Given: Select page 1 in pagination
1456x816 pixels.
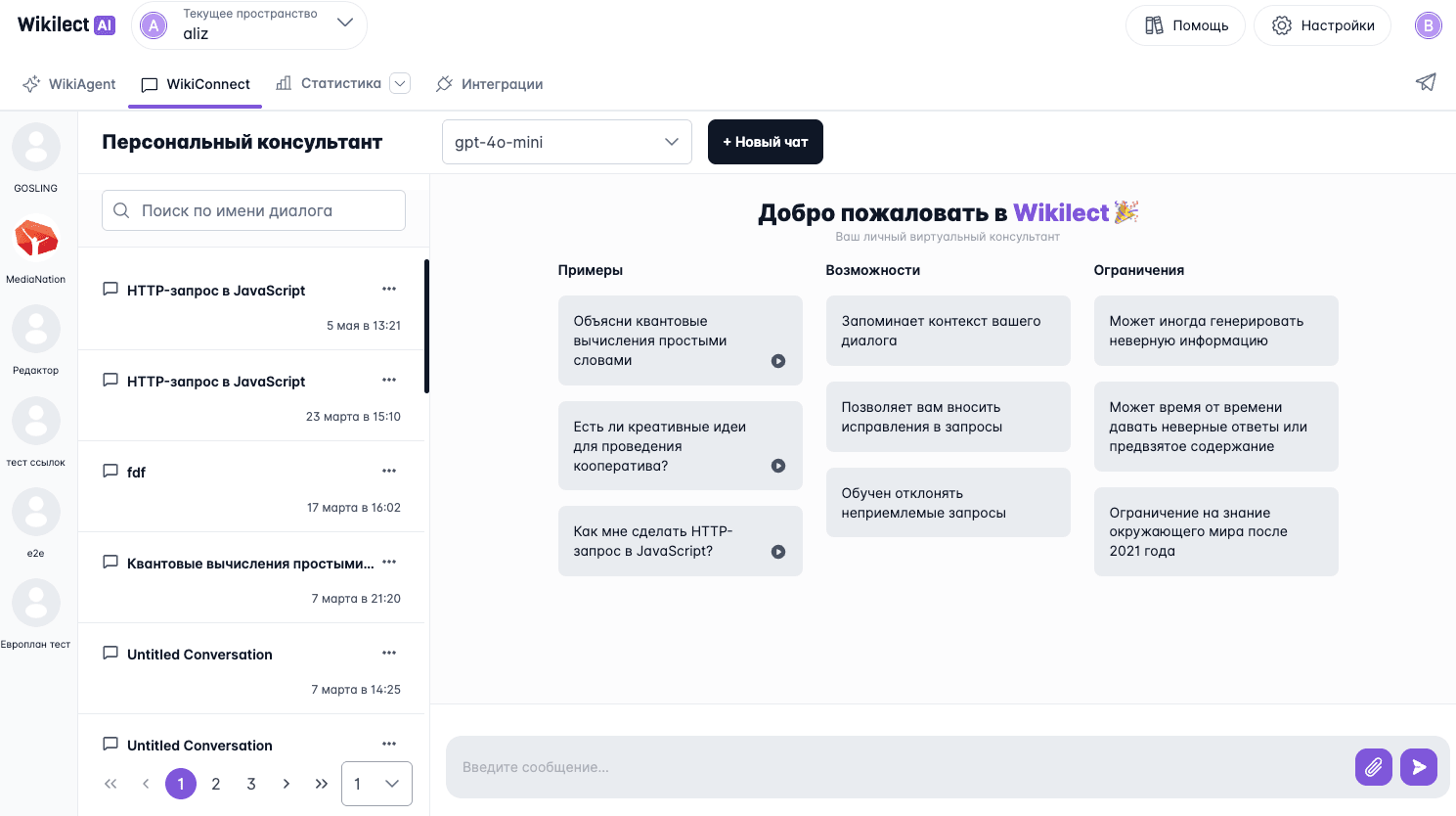Looking at the screenshot, I should click(x=181, y=784).
